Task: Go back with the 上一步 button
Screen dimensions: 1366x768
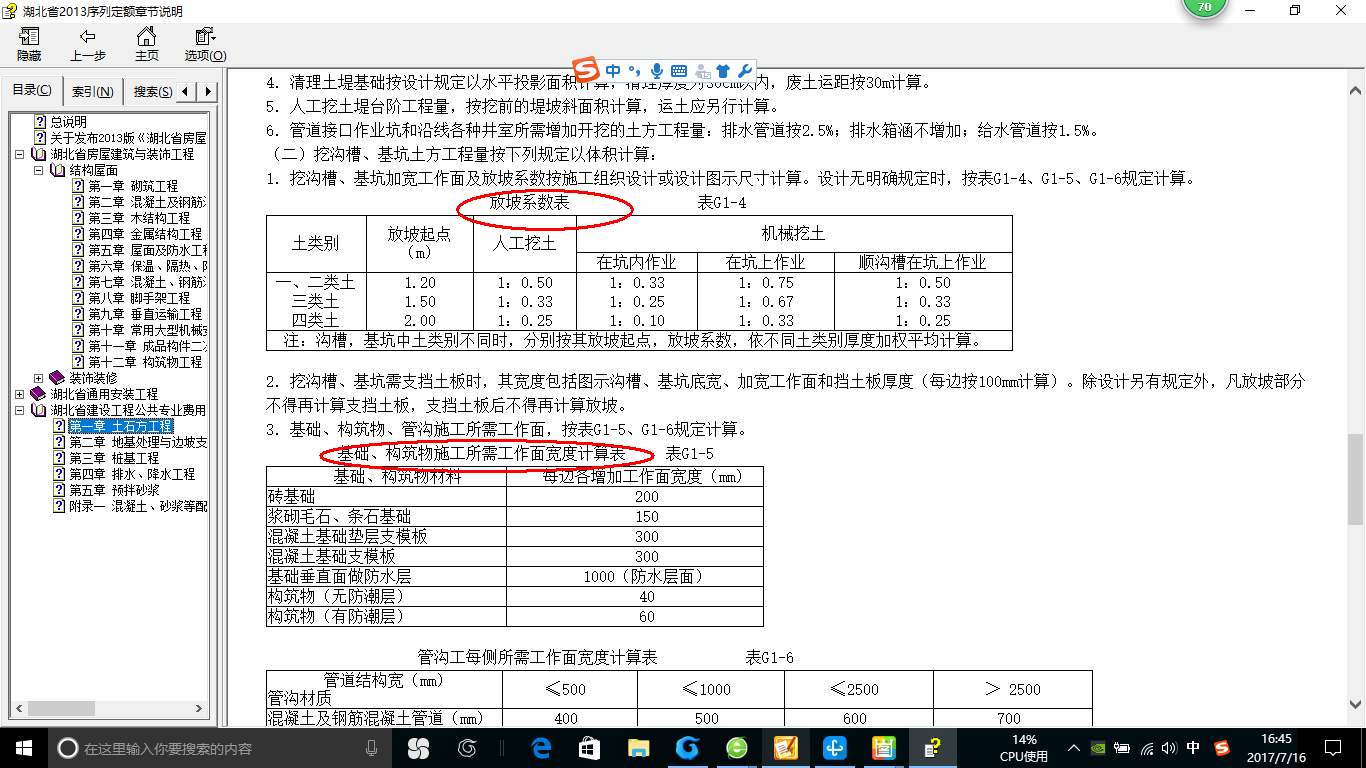Action: (x=88, y=45)
